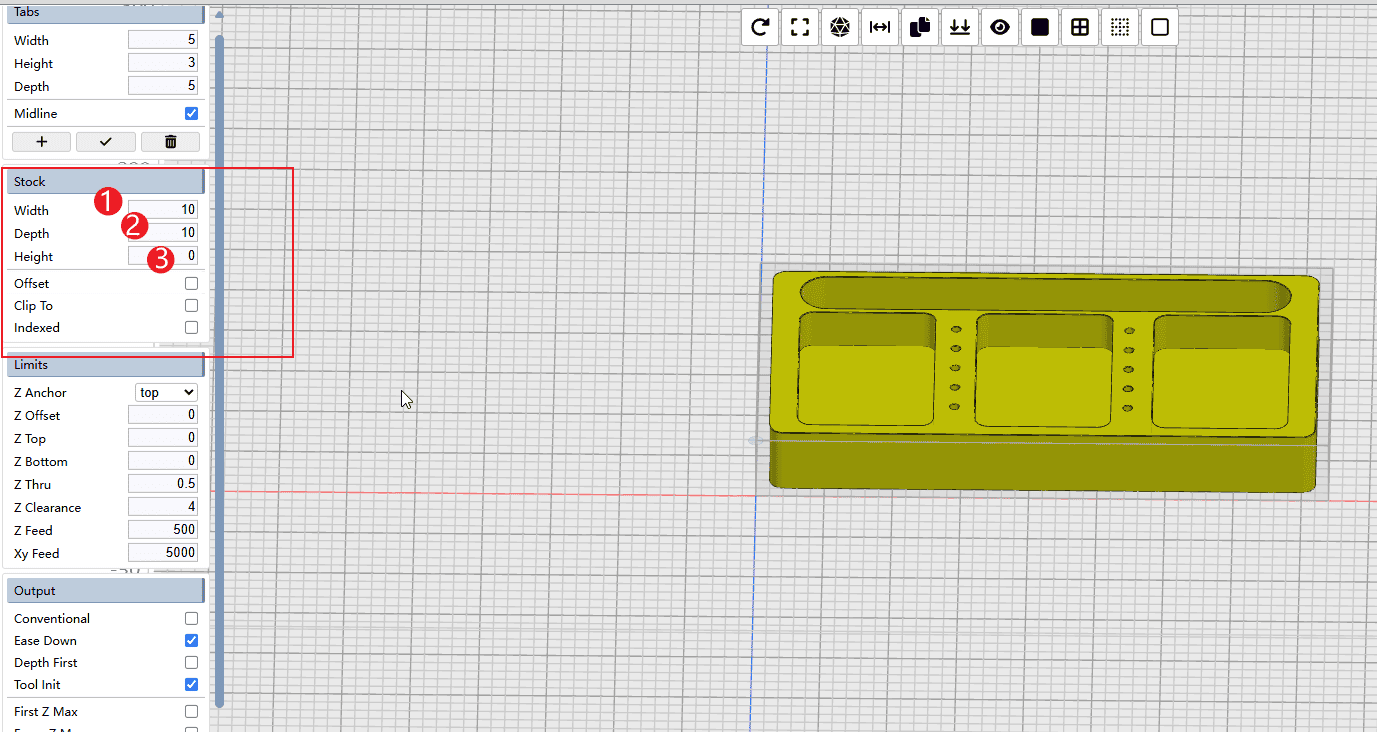Image resolution: width=1377 pixels, height=732 pixels.
Task: Click the plus button under Tabs section
Action: pyautogui.click(x=41, y=142)
